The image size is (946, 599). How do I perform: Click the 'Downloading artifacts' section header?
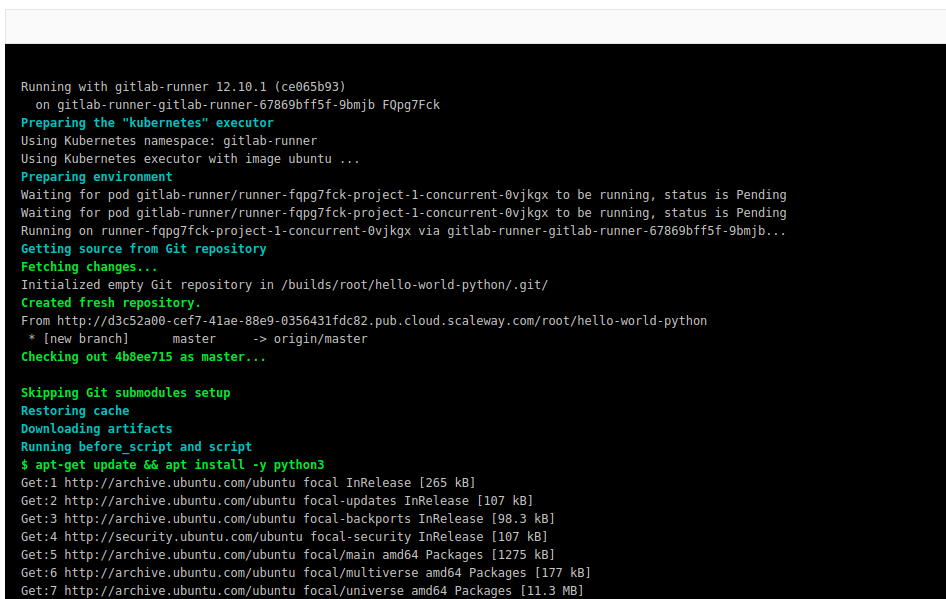coord(96,429)
